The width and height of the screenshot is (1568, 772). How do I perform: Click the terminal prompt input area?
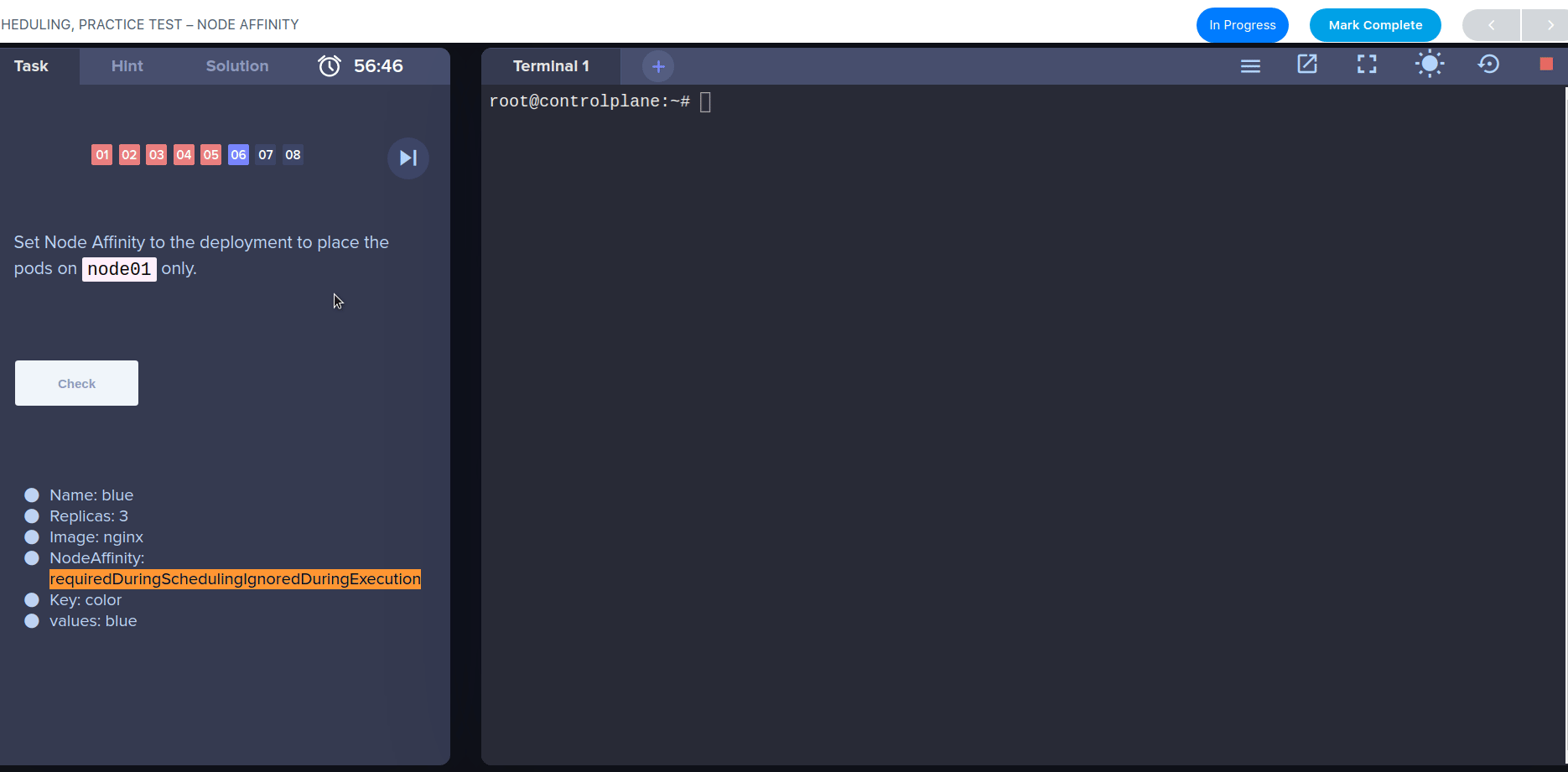tap(705, 102)
